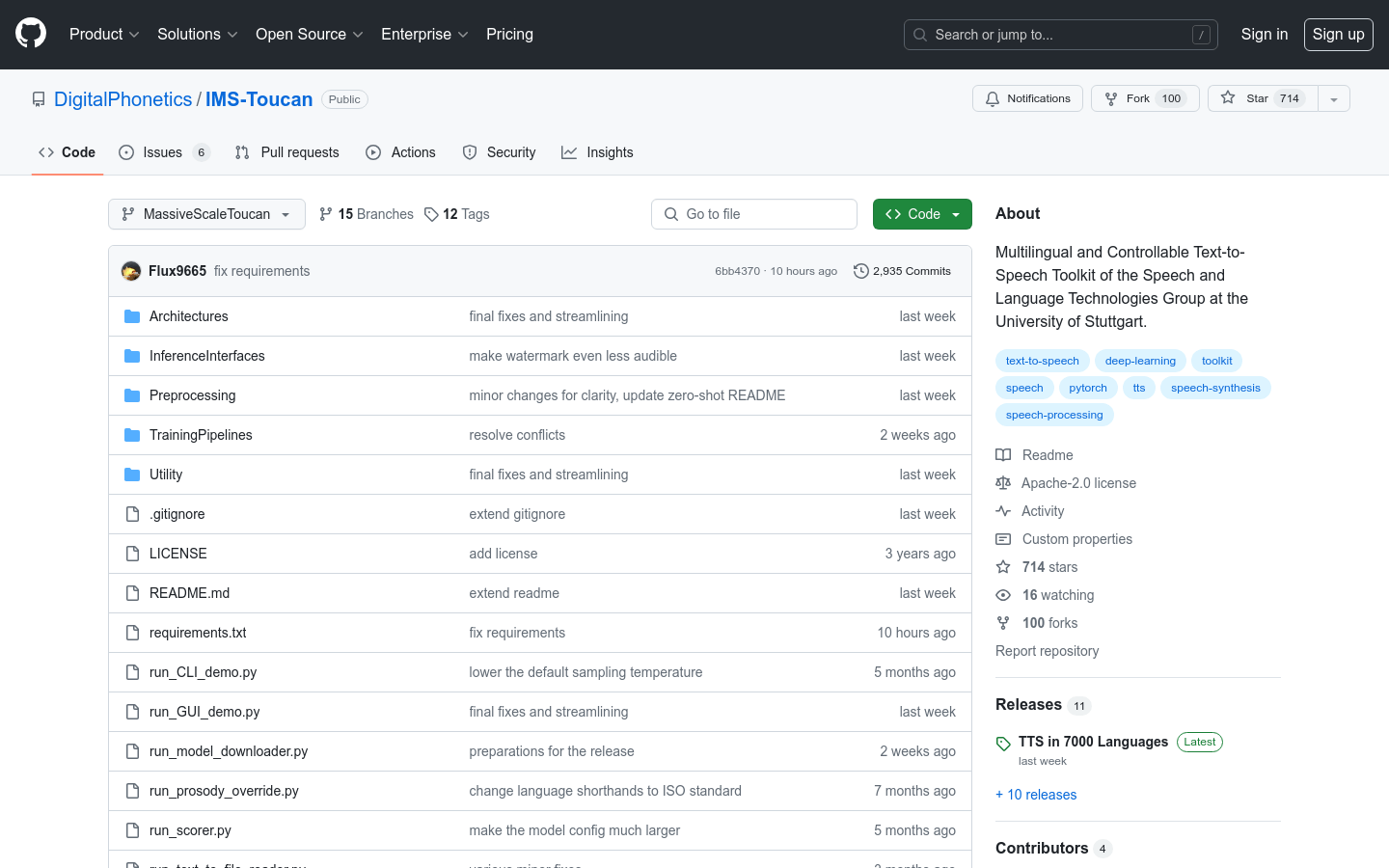Viewport: 1389px width, 868px height.
Task: Click the Sign up button
Action: (x=1339, y=34)
